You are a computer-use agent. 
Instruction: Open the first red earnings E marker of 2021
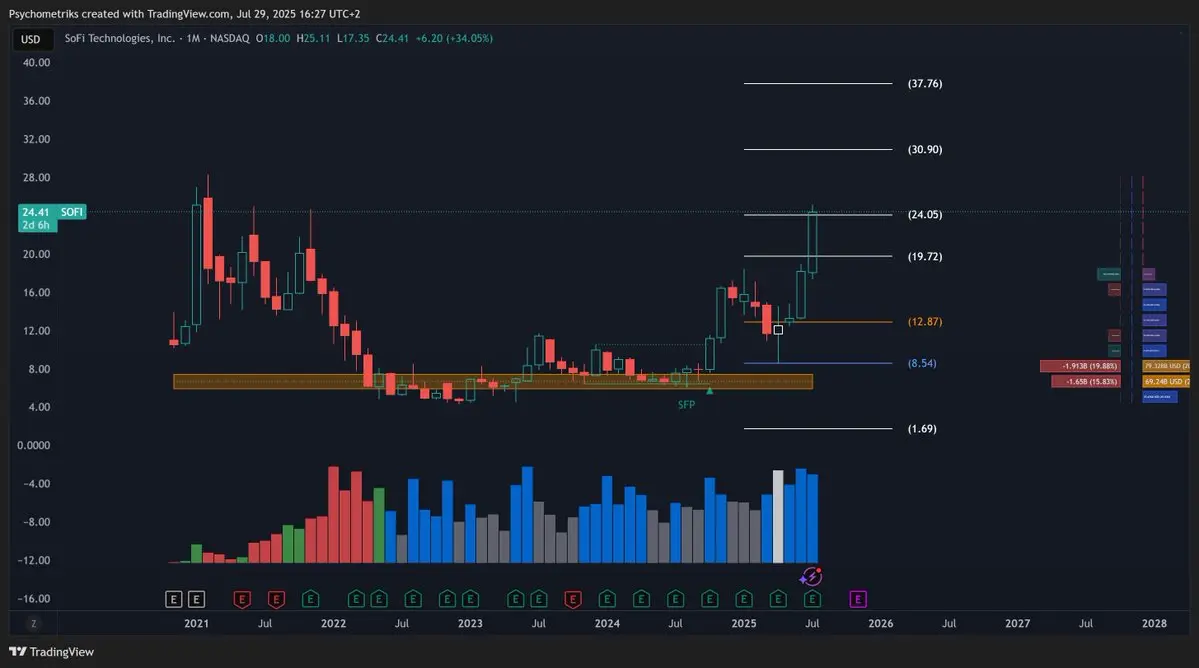(x=242, y=599)
